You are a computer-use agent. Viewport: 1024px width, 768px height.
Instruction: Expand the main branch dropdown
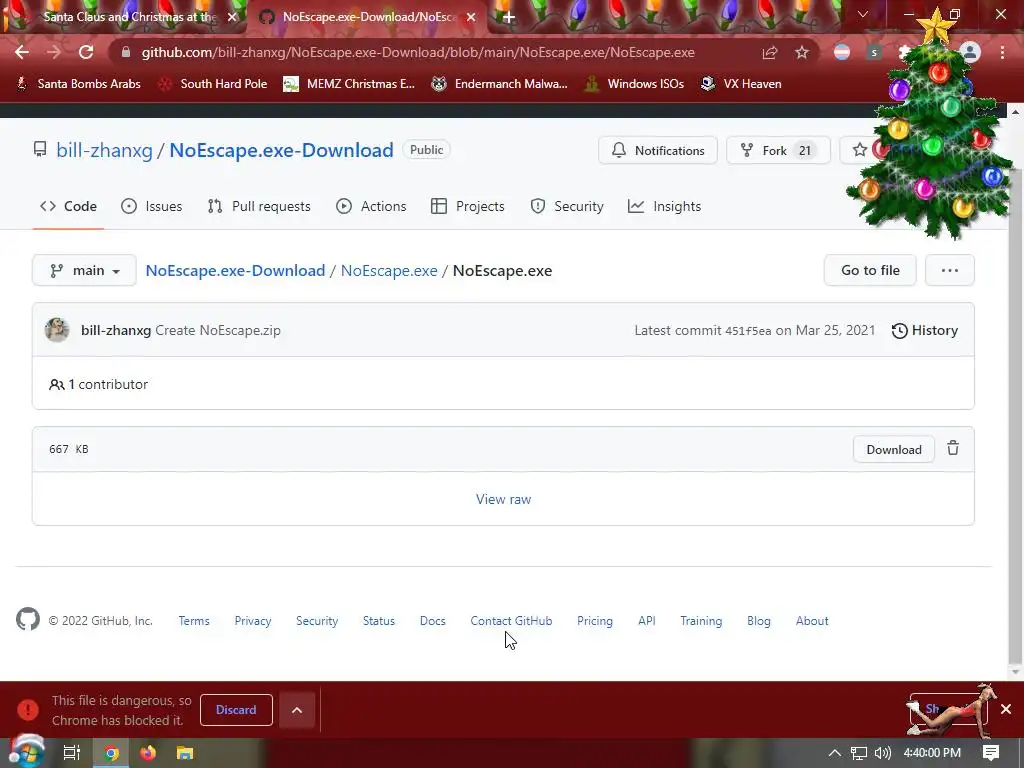click(84, 270)
